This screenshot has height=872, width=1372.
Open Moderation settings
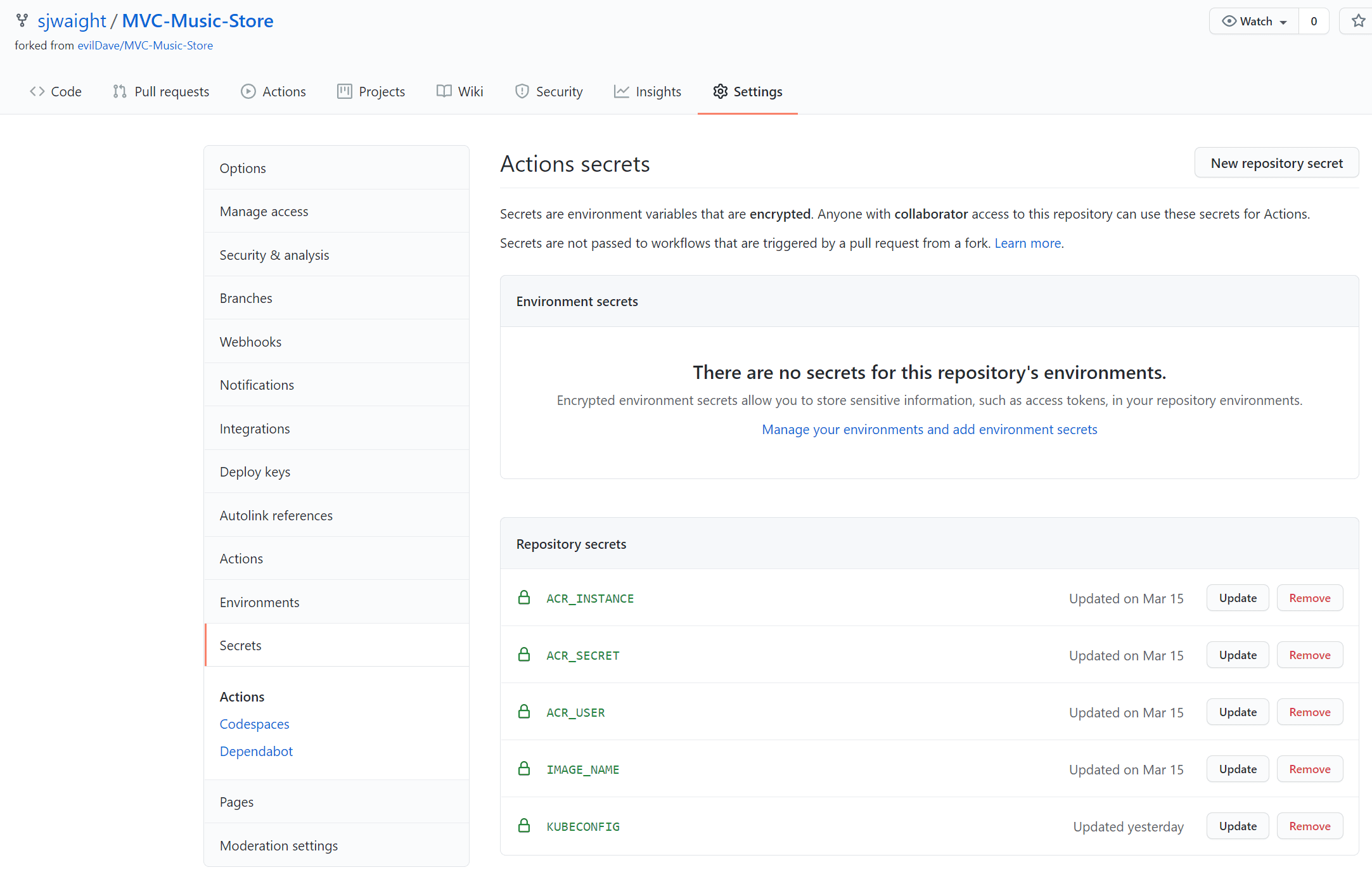tap(337, 845)
